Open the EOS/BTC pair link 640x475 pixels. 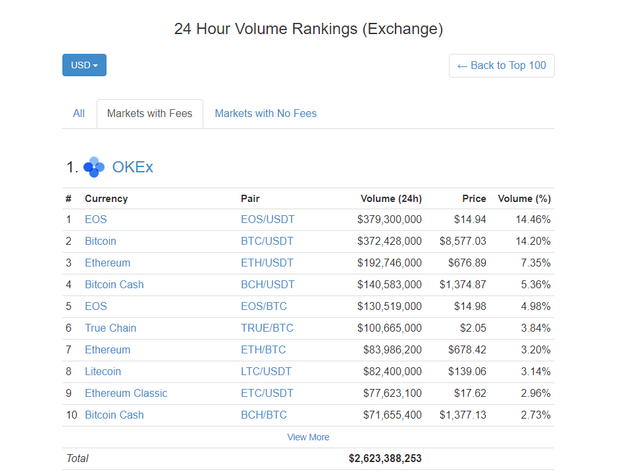coord(264,306)
